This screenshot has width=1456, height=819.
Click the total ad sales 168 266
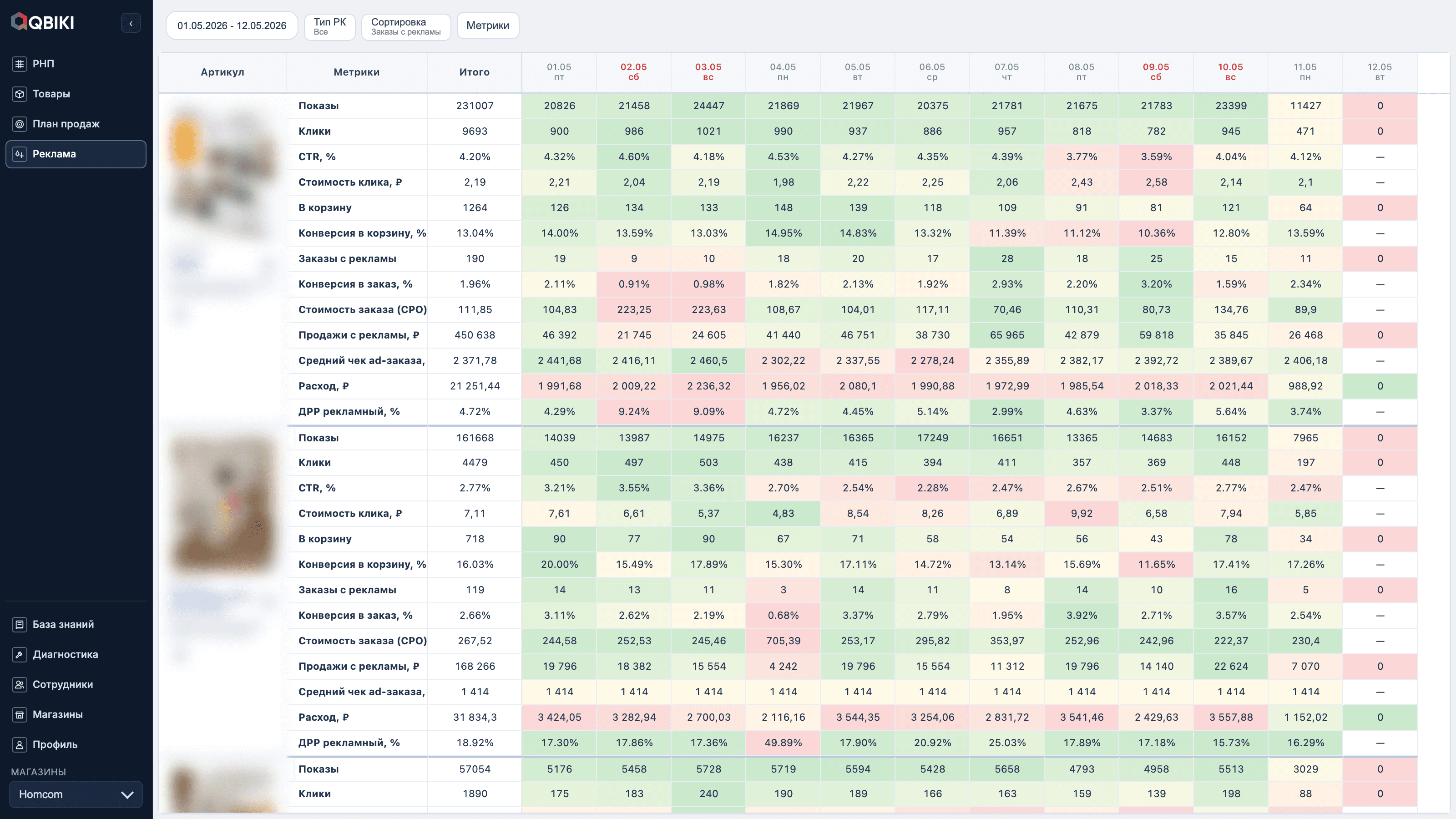tap(475, 667)
